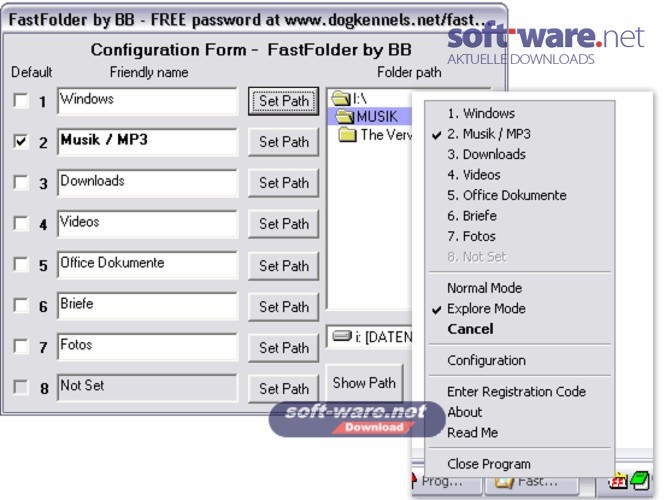Switch to the Prog... taskbar button

[447, 484]
